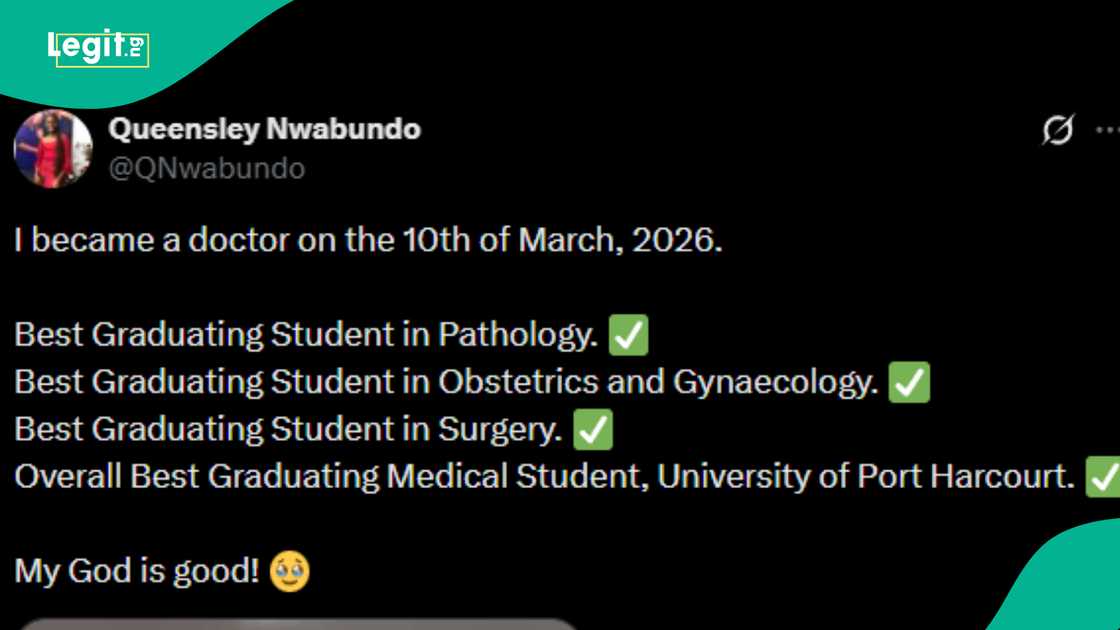Open the attached media preview below the tweet
This screenshot has width=1120, height=630.
[298, 623]
